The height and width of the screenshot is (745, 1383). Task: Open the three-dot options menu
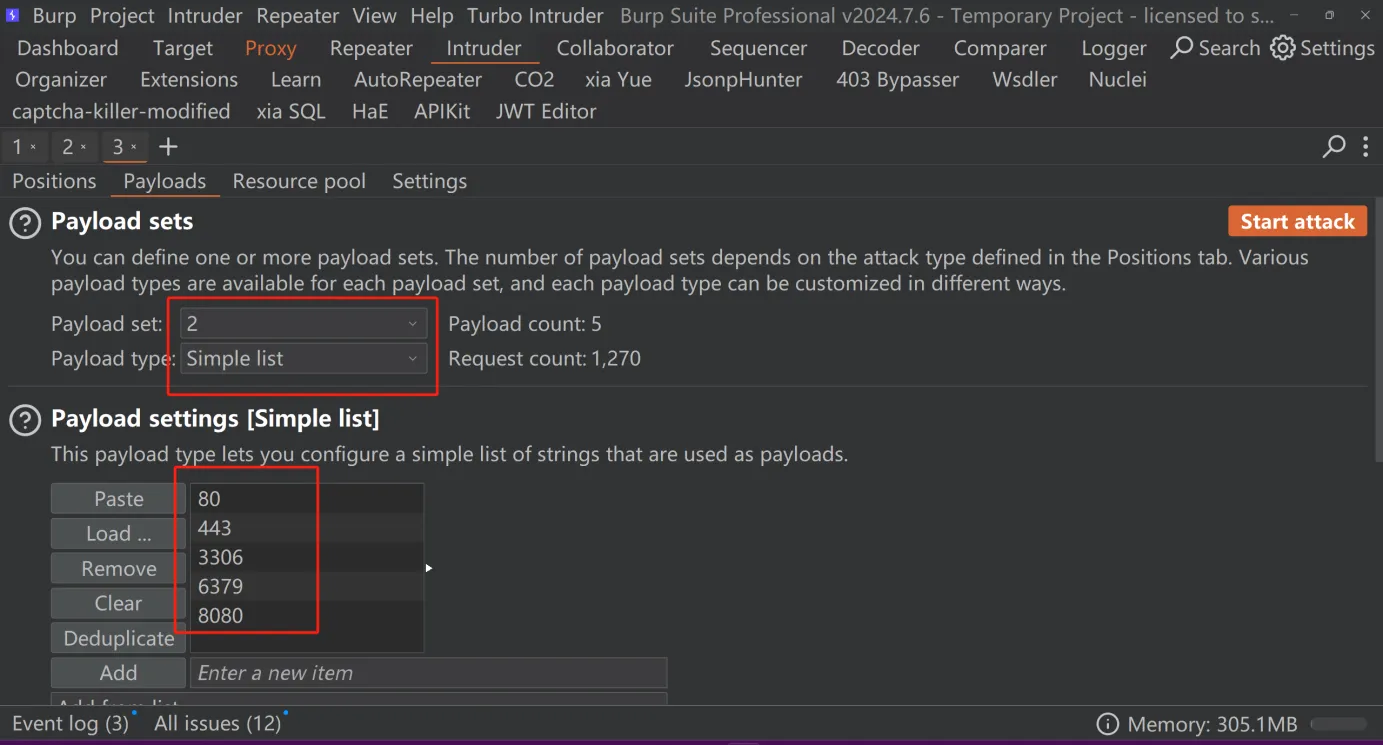coord(1366,147)
